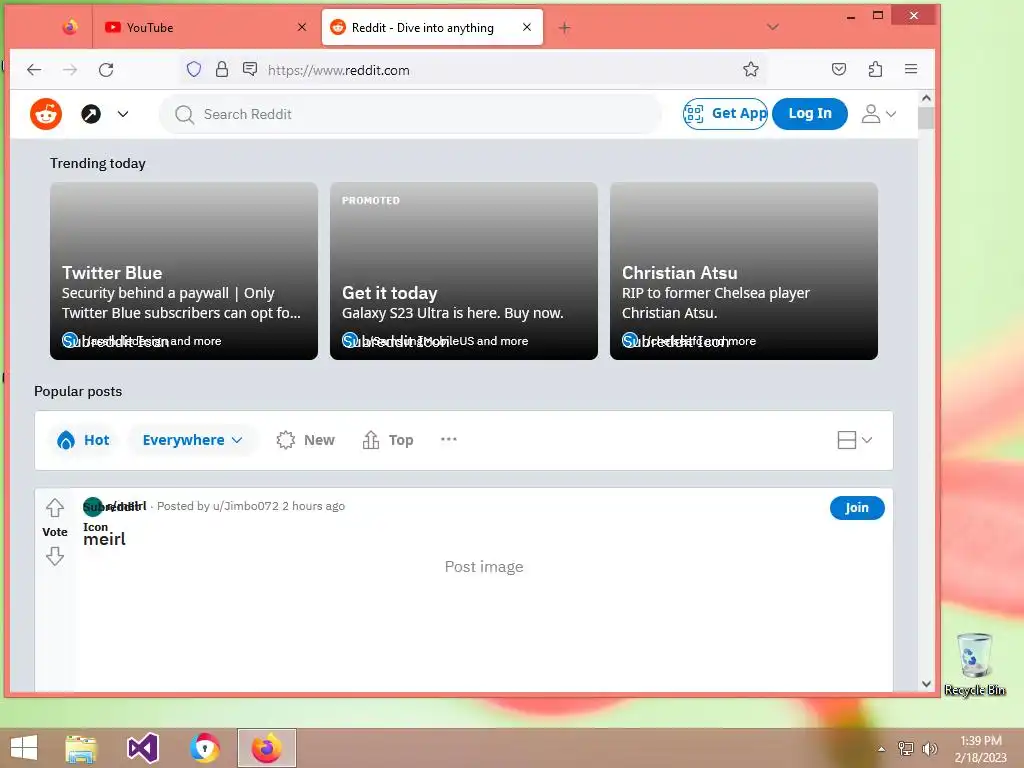Click the Save to Pocket icon
Viewport: 1024px width, 768px height.
point(839,69)
